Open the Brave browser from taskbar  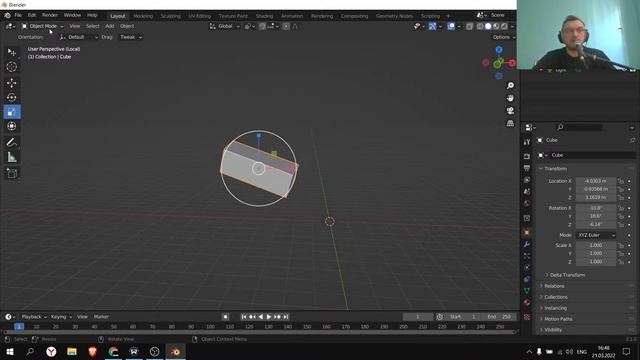(93, 351)
